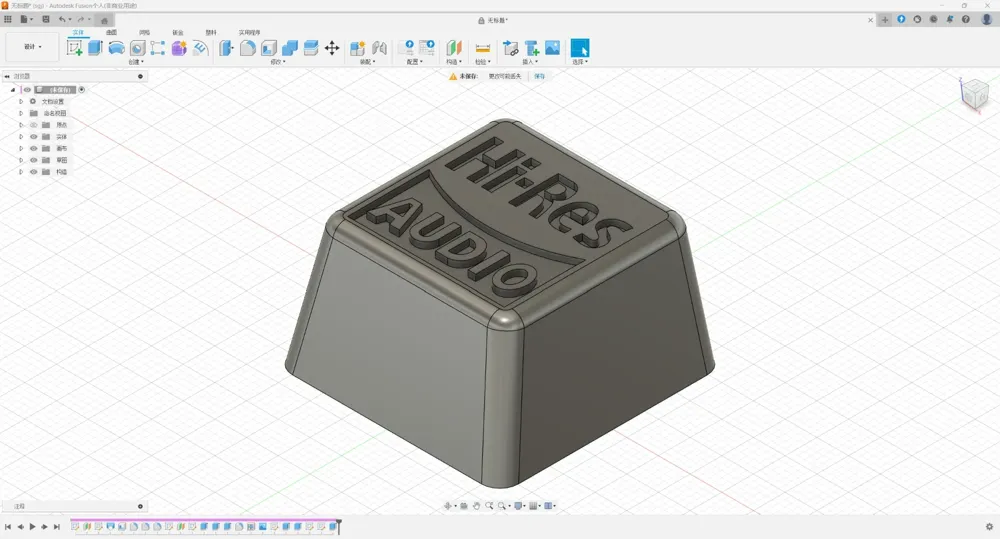Select the Extrude tool
The width and height of the screenshot is (1000, 539).
pyautogui.click(x=95, y=48)
